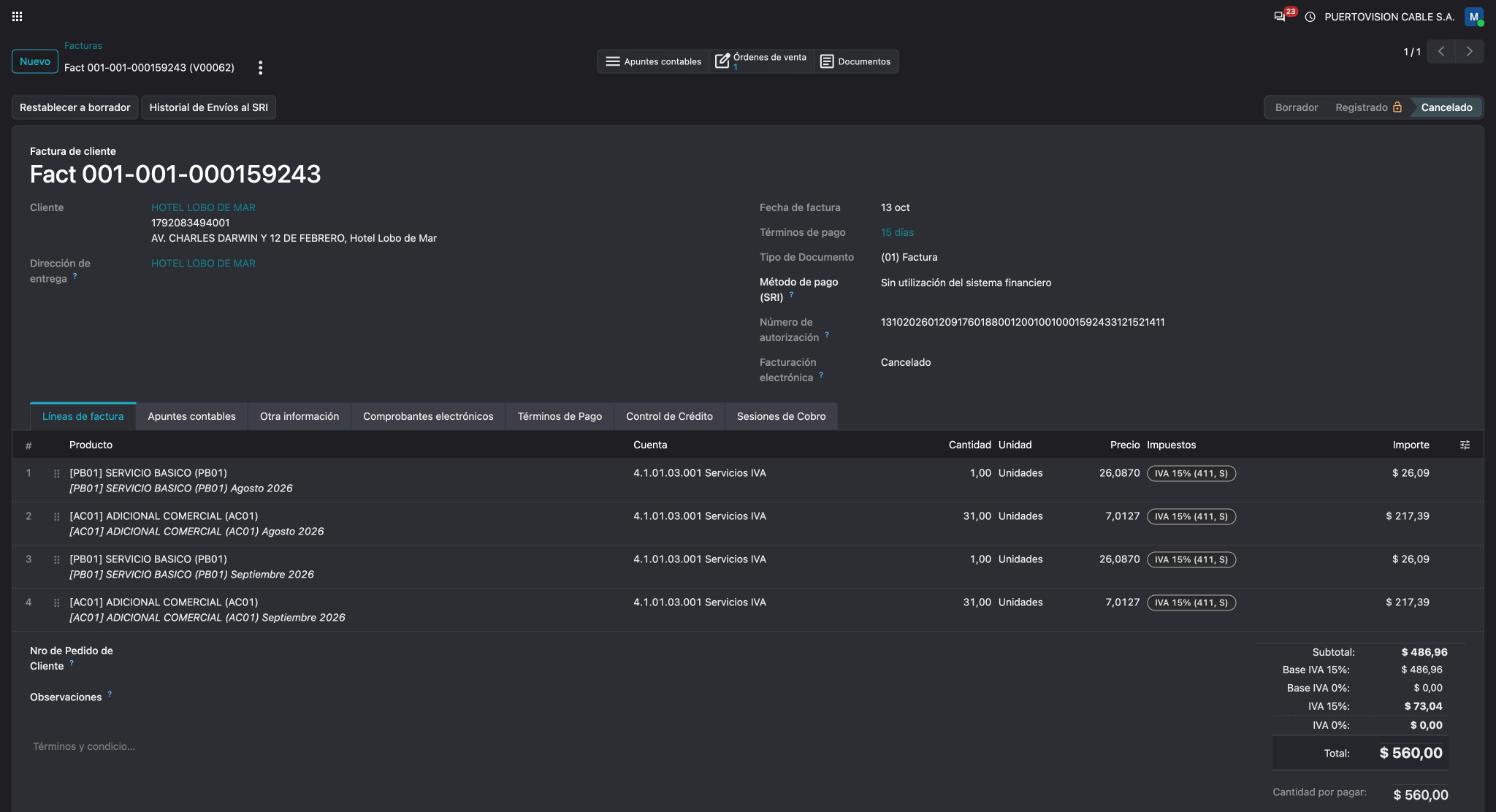Show help for Facturación electrónica
Image resolution: width=1496 pixels, height=812 pixels.
click(x=821, y=375)
